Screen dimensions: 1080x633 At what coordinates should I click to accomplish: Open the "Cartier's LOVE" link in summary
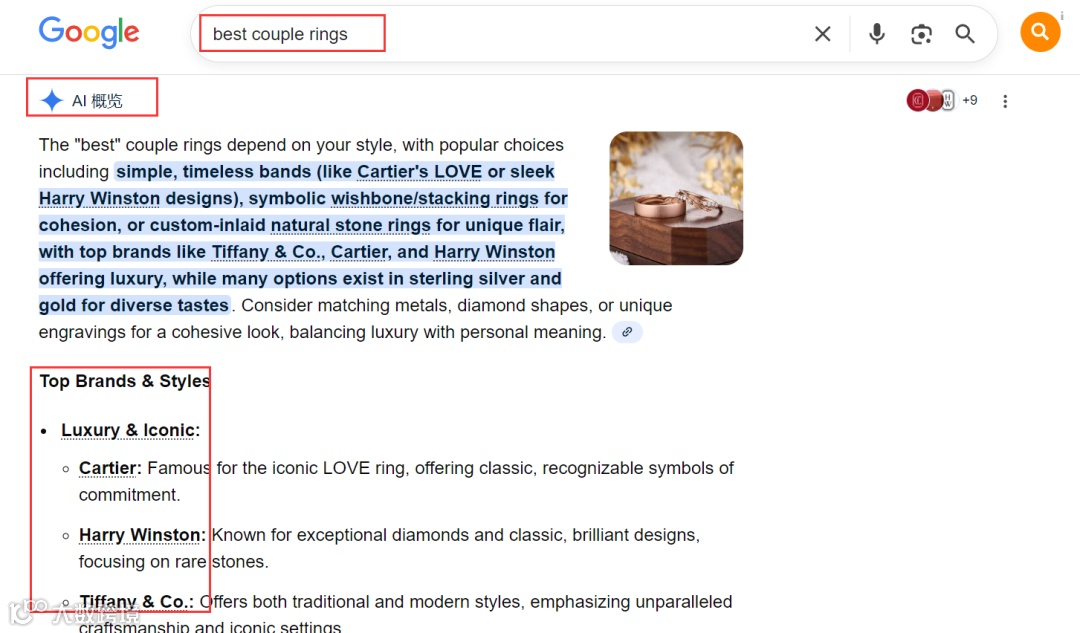point(419,172)
